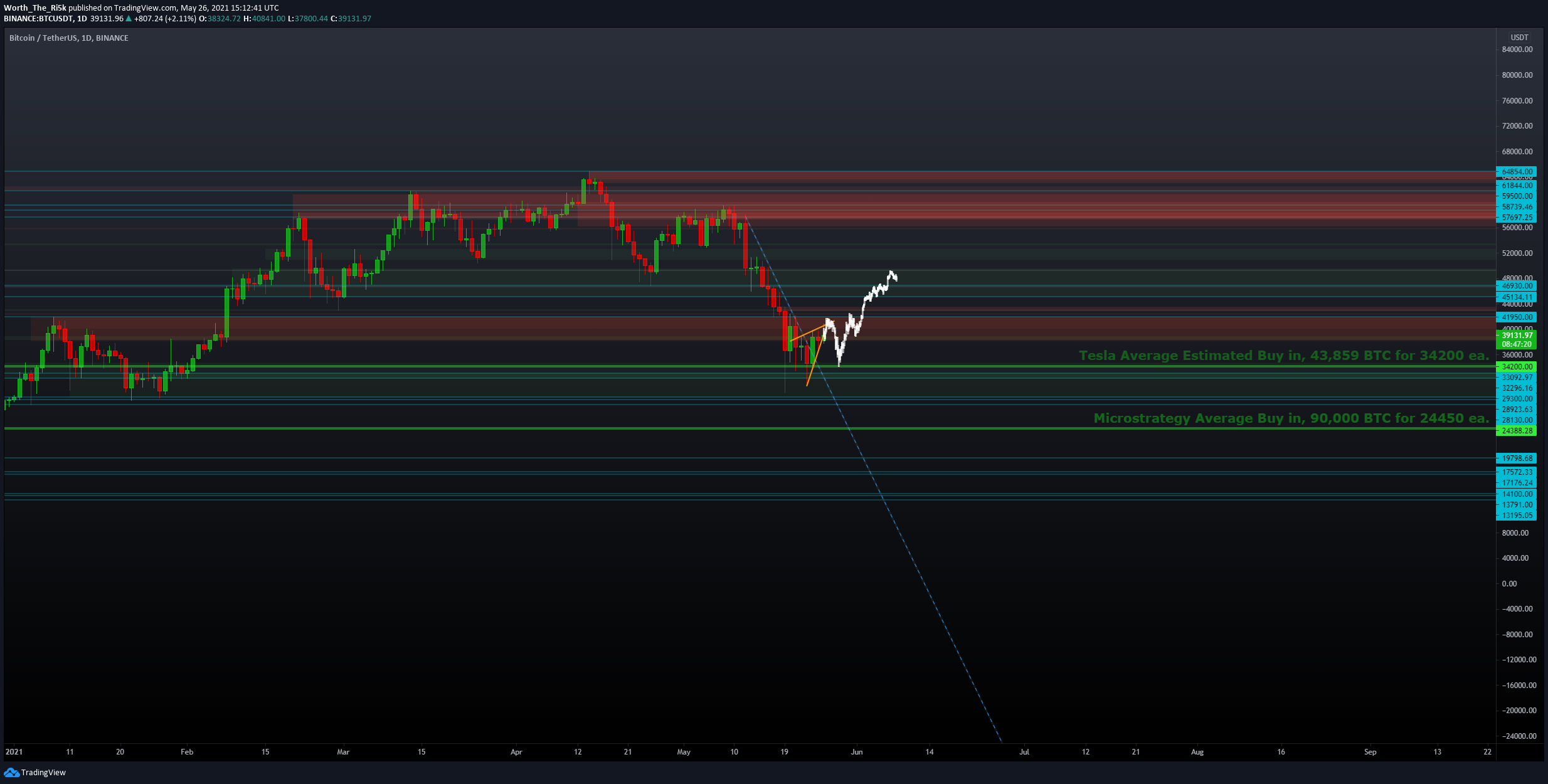Screen dimensions: 1548x784
Task: Open the TradingView wordmark link at bottom
Action: click(x=43, y=772)
